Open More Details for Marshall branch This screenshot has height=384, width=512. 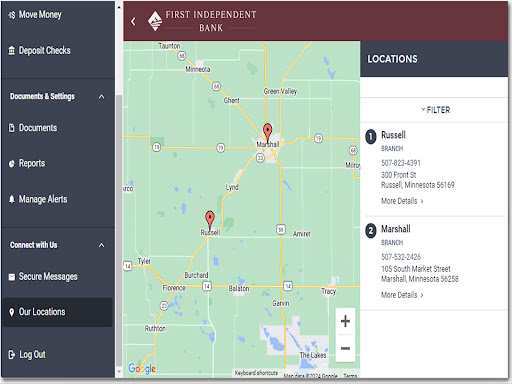(402, 295)
